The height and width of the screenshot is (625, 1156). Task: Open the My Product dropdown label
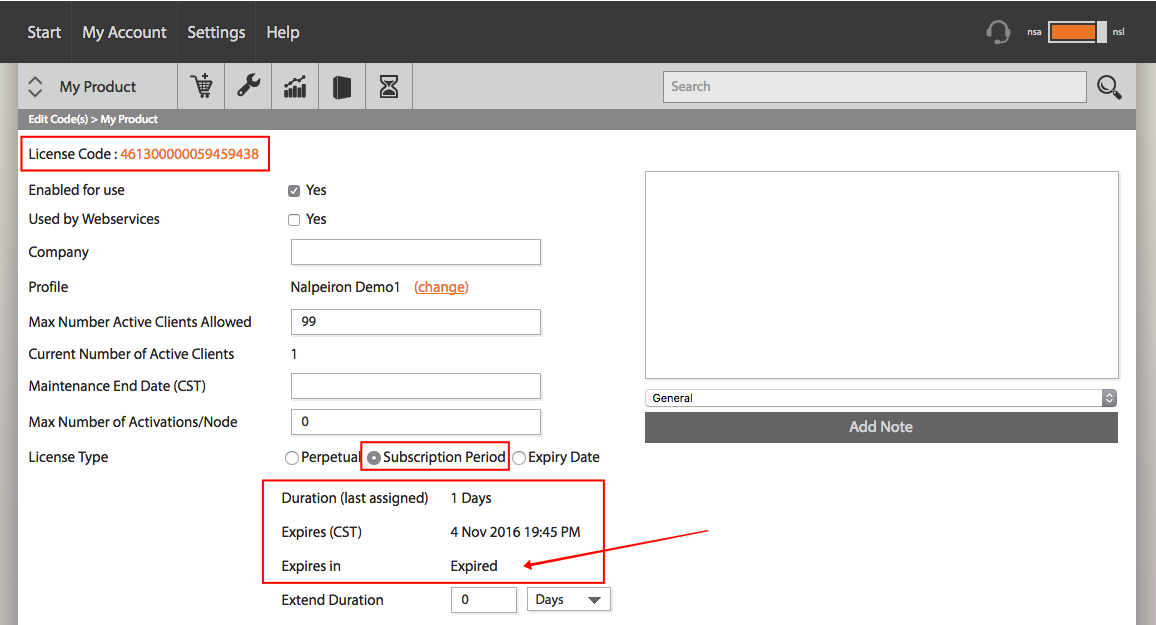point(98,87)
